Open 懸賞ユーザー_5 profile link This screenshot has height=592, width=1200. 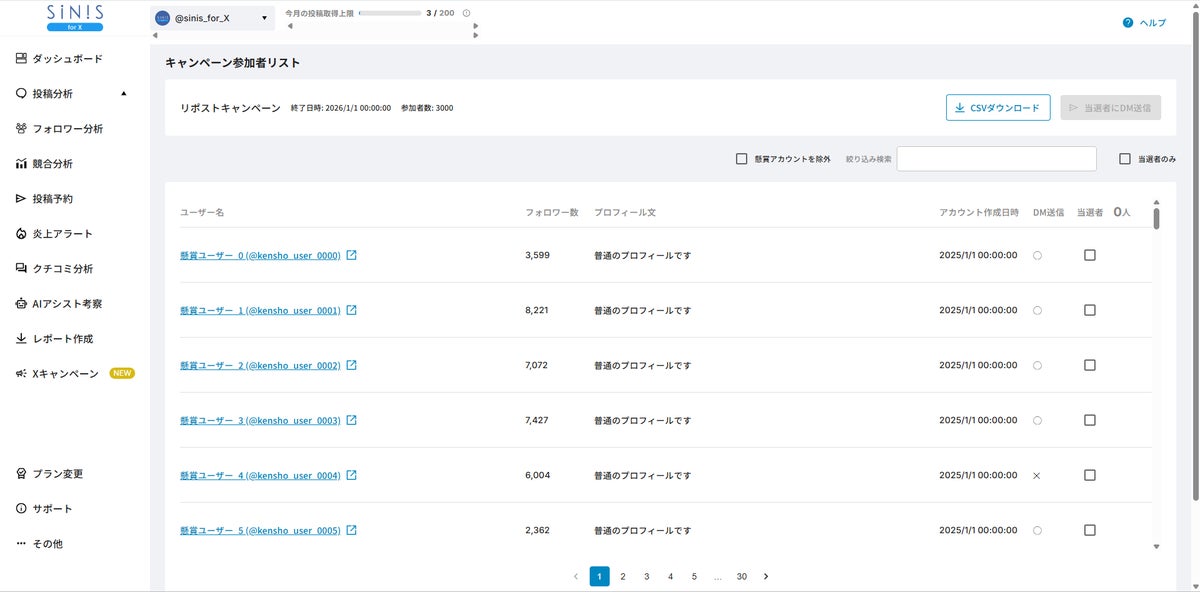pos(260,530)
